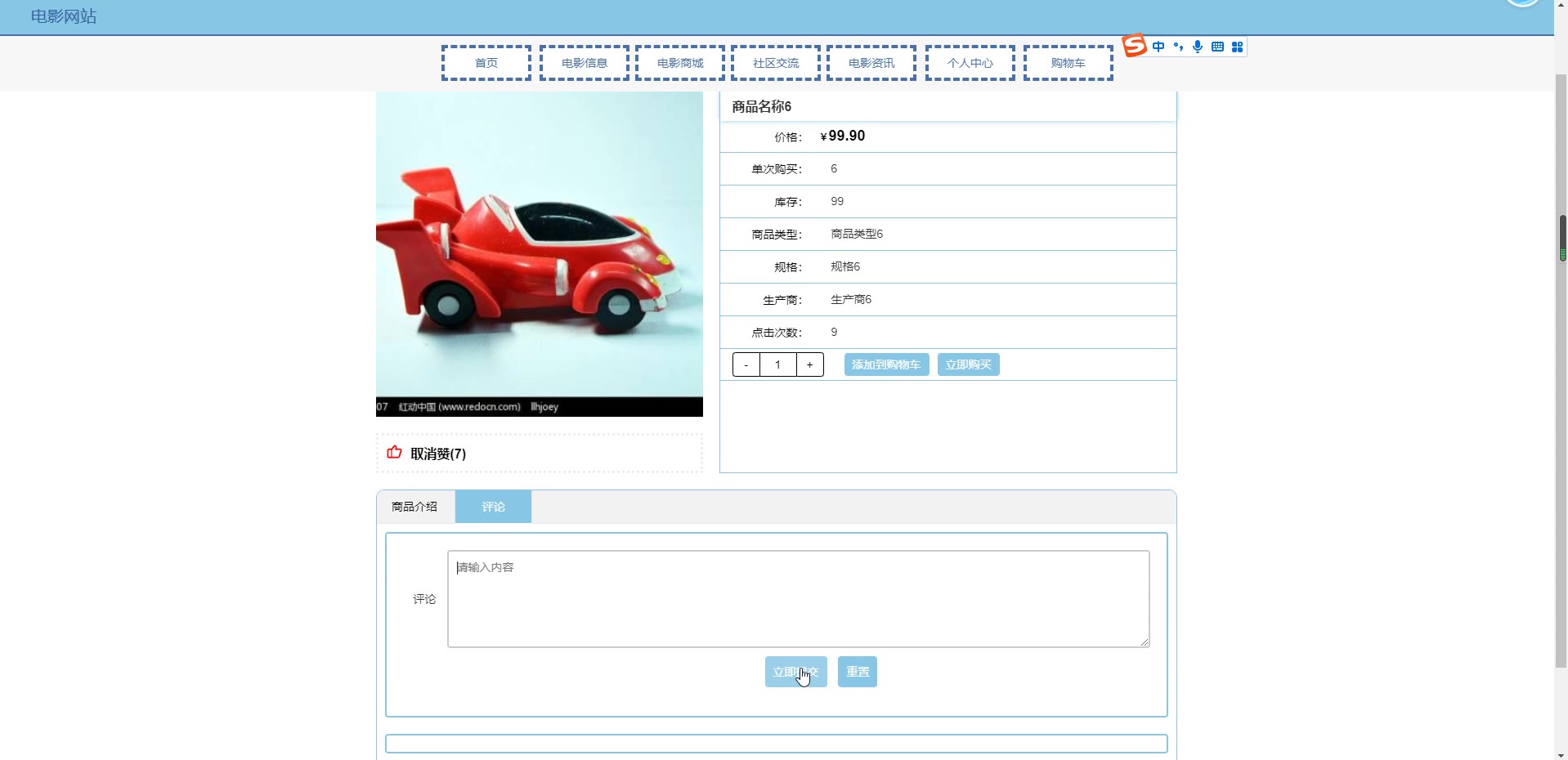Click into the comment text area
The height and width of the screenshot is (760, 1568).
(799, 599)
